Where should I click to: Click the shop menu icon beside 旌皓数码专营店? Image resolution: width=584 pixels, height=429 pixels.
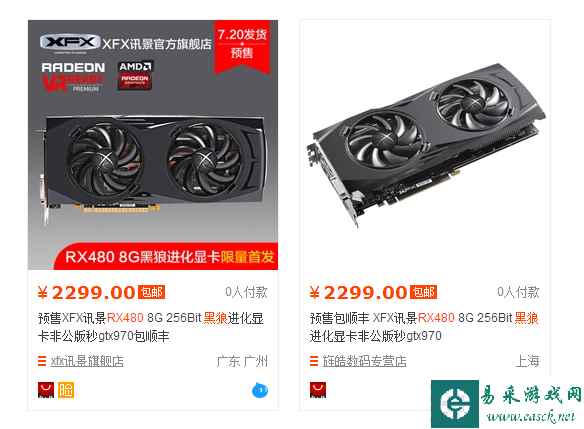[314, 361]
